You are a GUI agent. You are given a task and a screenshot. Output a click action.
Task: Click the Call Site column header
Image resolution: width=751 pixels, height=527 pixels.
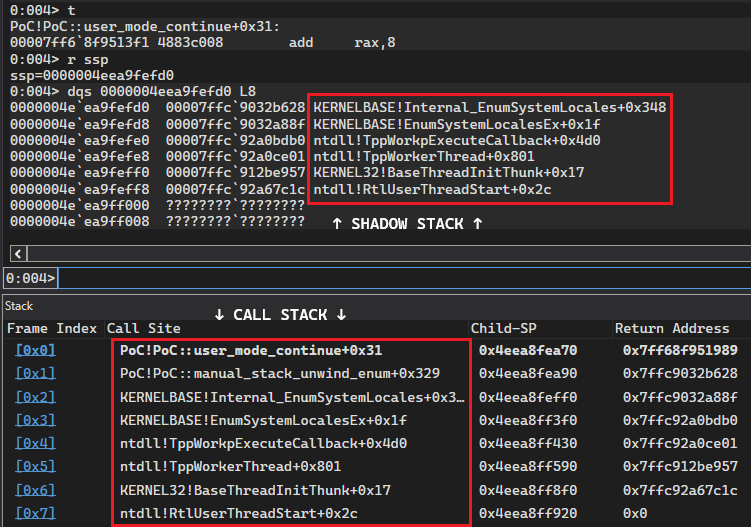point(144,329)
